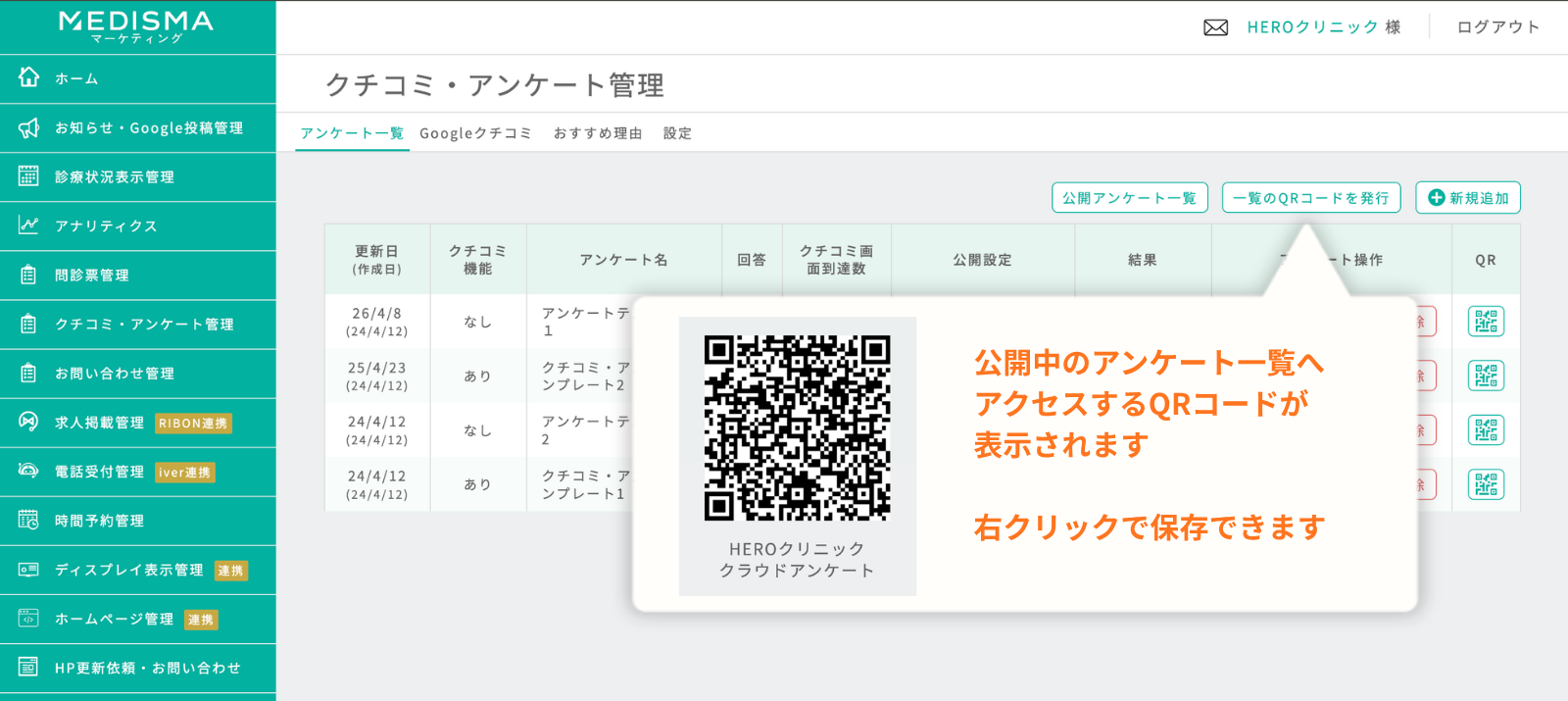Click the date cell 25/4/23
The height and width of the screenshot is (701, 1568).
tap(377, 376)
